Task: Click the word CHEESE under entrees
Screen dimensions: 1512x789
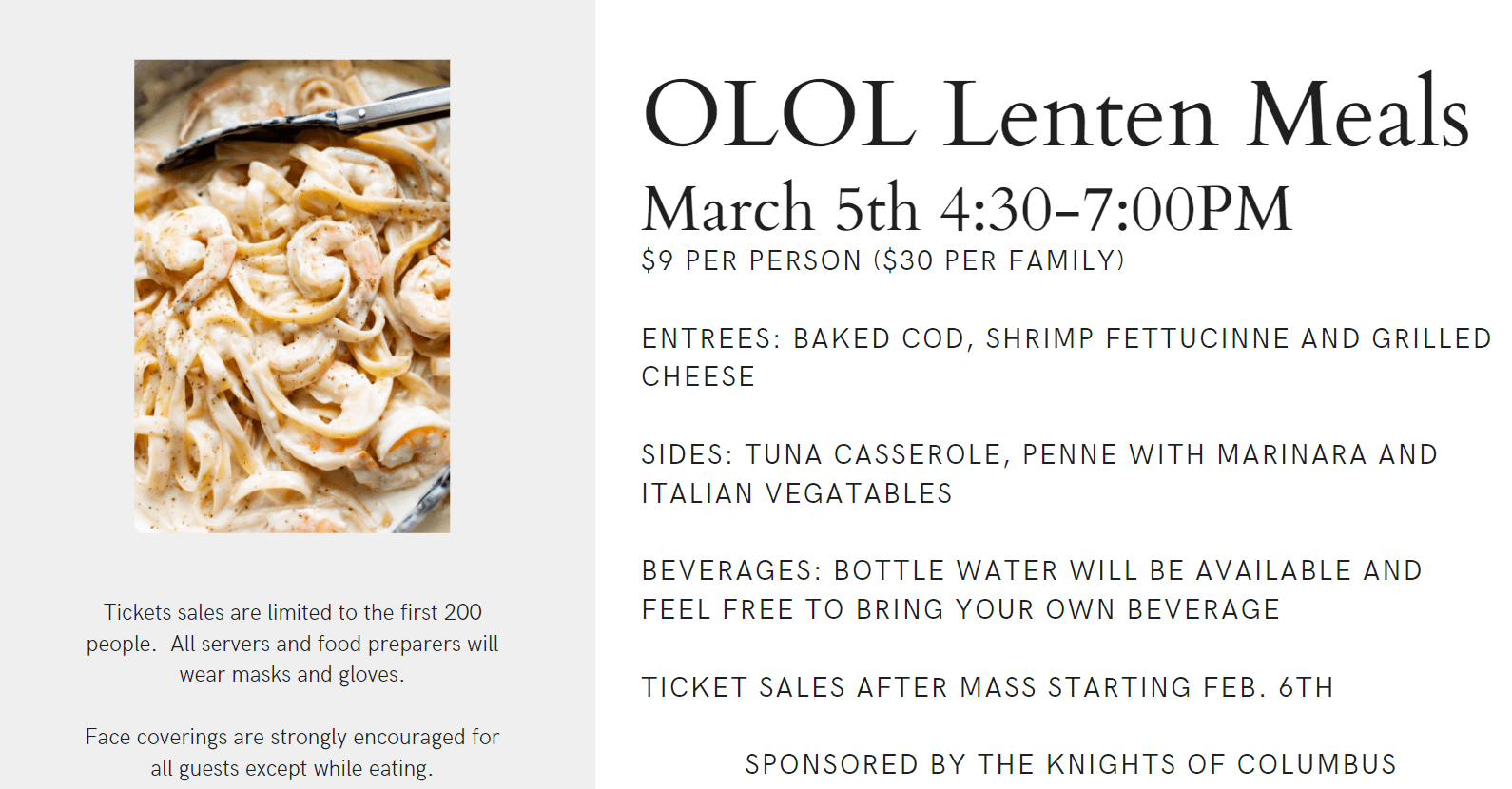Action: pos(699,376)
